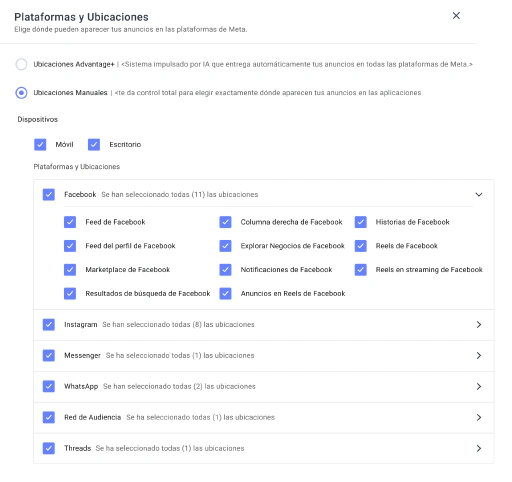Collapse the Facebook placements section
The width and height of the screenshot is (512, 482).
coord(479,194)
